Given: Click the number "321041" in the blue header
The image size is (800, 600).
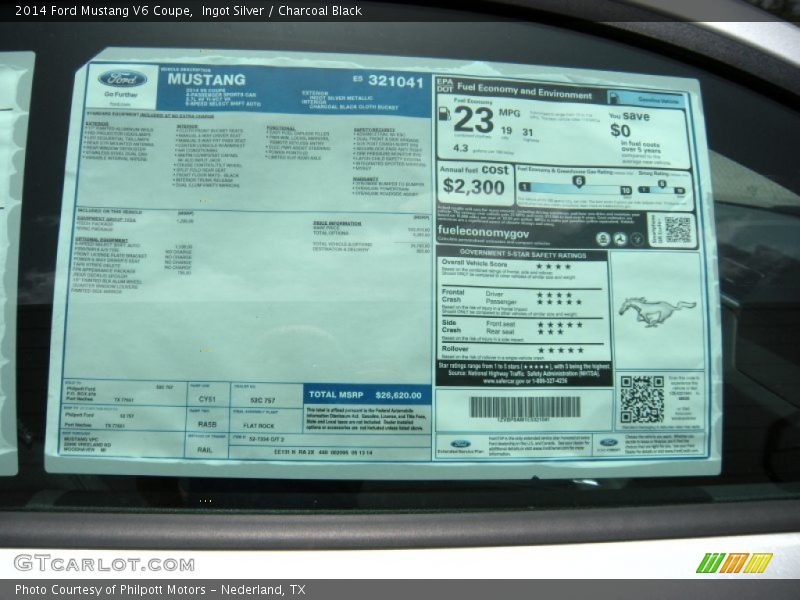Looking at the screenshot, I should [x=396, y=82].
